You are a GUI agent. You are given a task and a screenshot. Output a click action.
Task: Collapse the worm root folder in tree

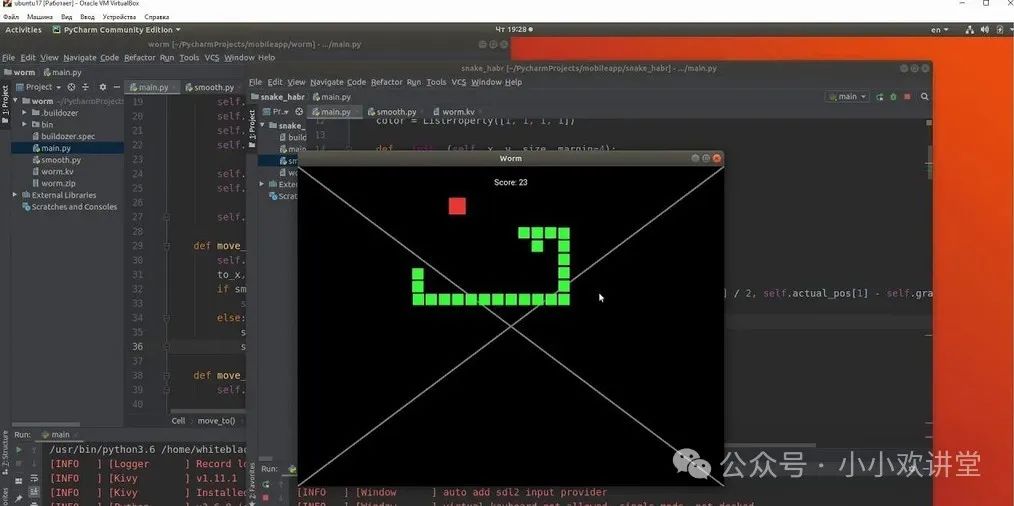(16, 101)
